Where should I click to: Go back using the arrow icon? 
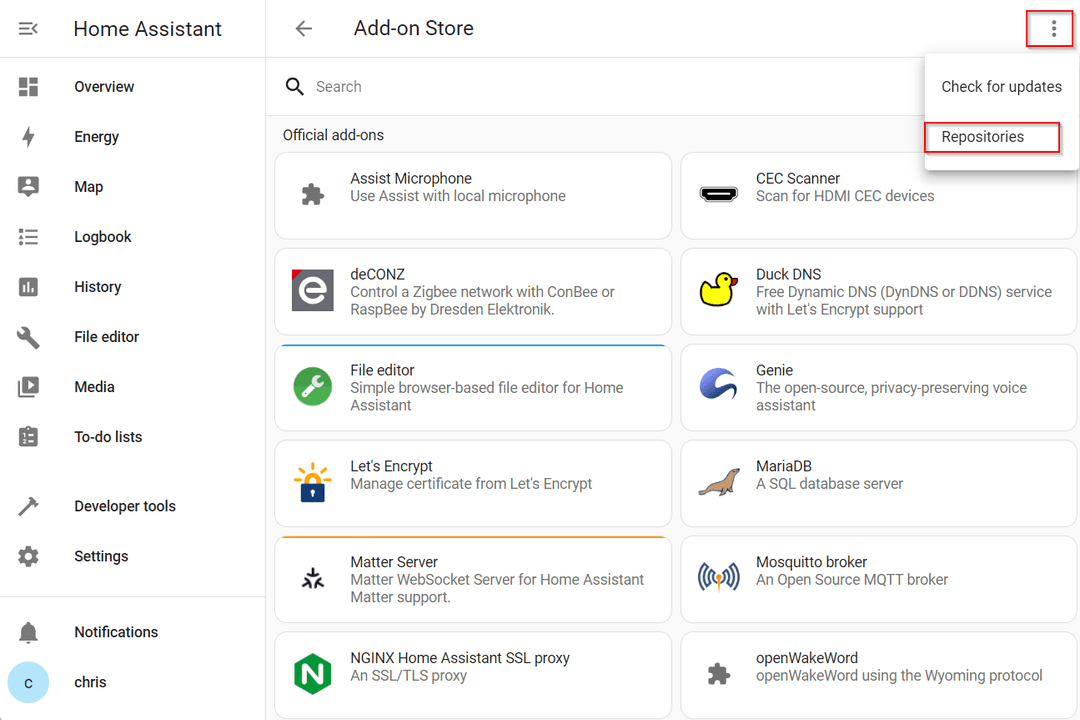pyautogui.click(x=304, y=28)
